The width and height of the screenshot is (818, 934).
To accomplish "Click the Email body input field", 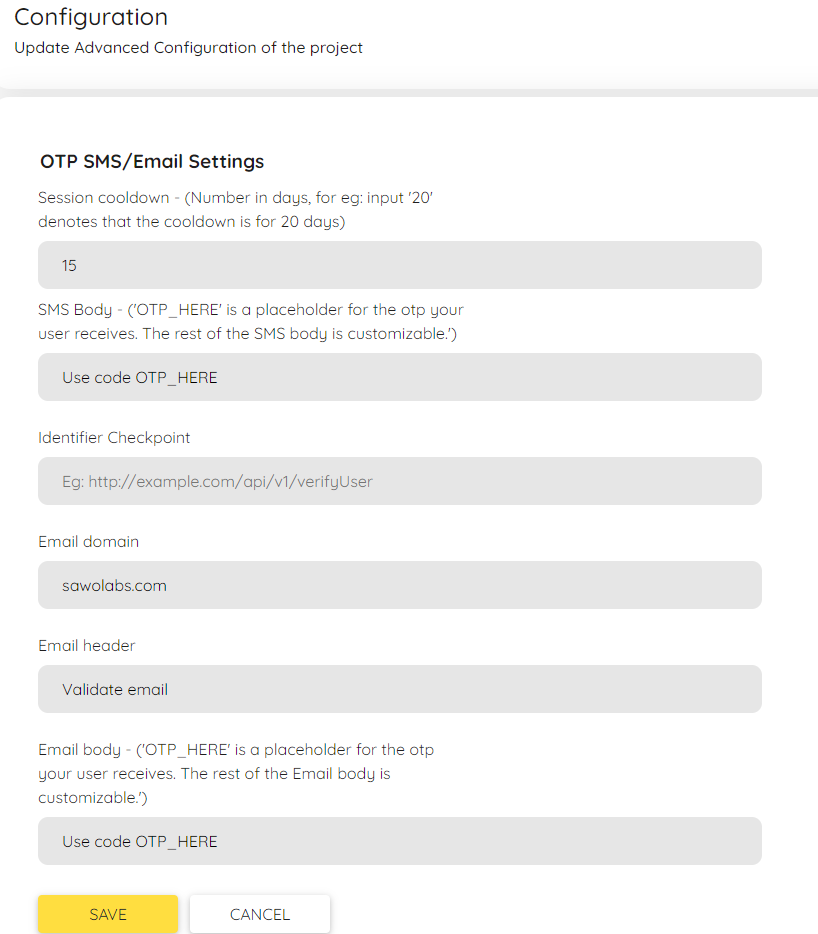I will (x=400, y=841).
